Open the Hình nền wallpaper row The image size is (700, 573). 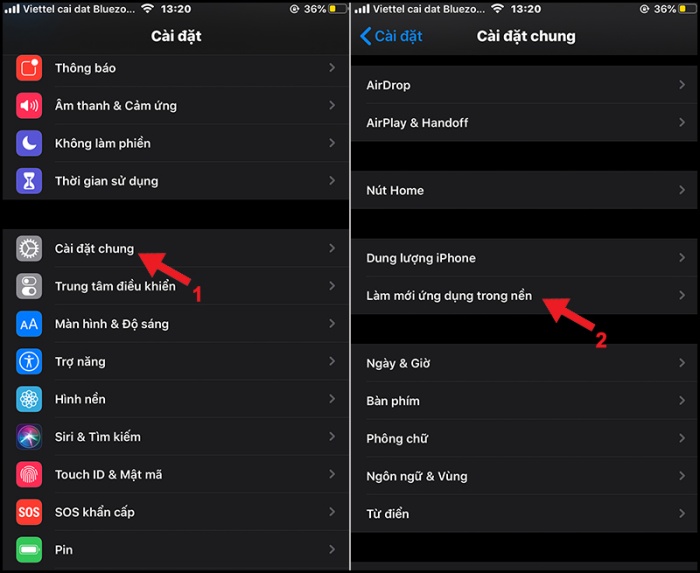pyautogui.click(x=175, y=399)
